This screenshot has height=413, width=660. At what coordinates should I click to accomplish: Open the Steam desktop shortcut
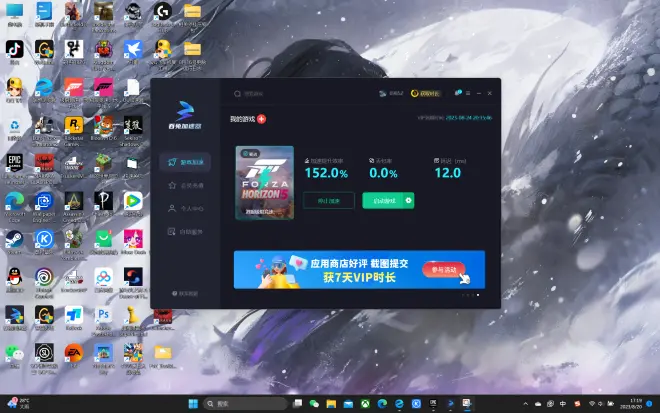tap(15, 240)
